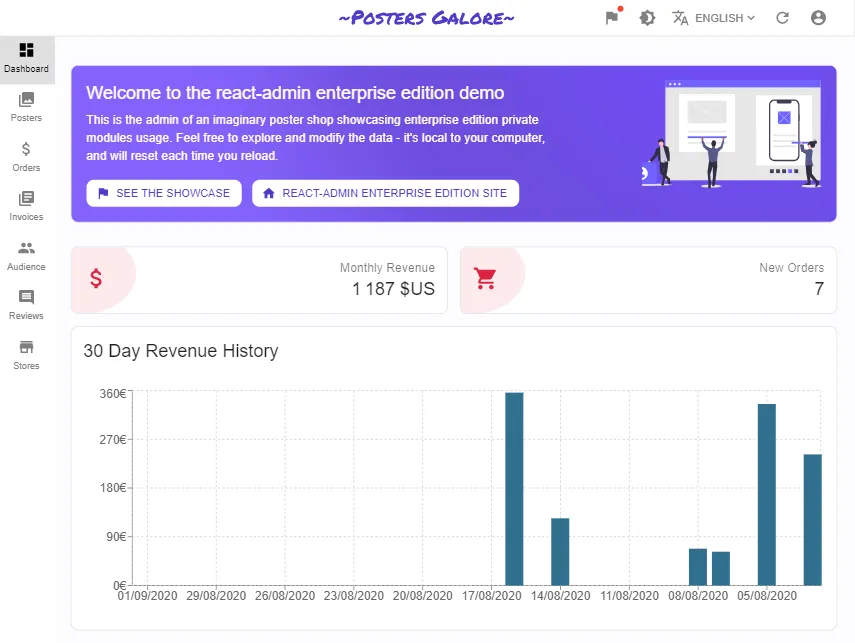Go to Posters in sidebar
This screenshot has width=855, height=643.
pyautogui.click(x=27, y=100)
